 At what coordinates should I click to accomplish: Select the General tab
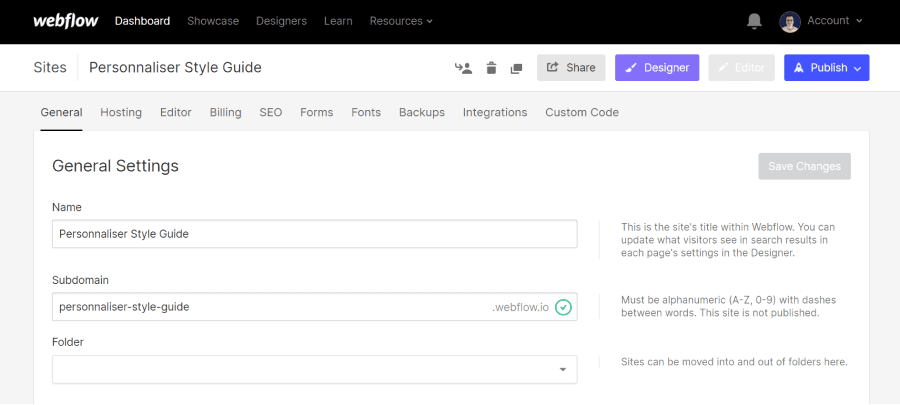61,112
